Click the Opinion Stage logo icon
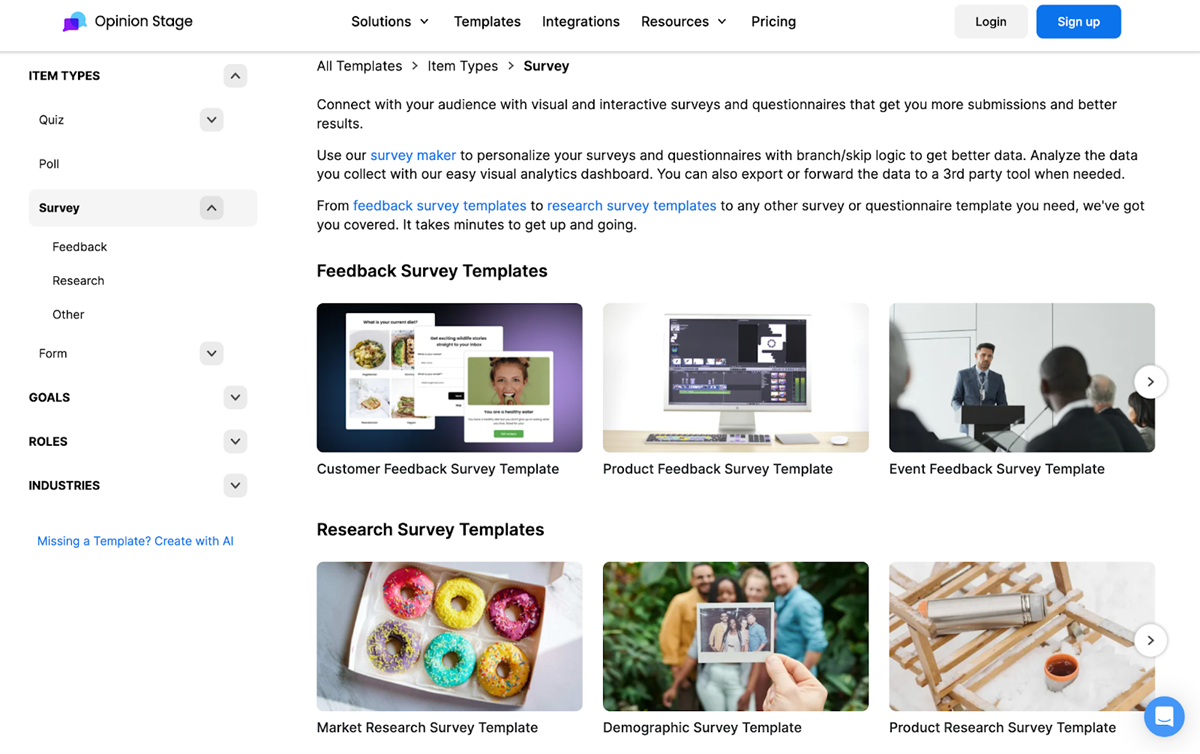Viewport: 1200px width, 754px height. (x=75, y=21)
